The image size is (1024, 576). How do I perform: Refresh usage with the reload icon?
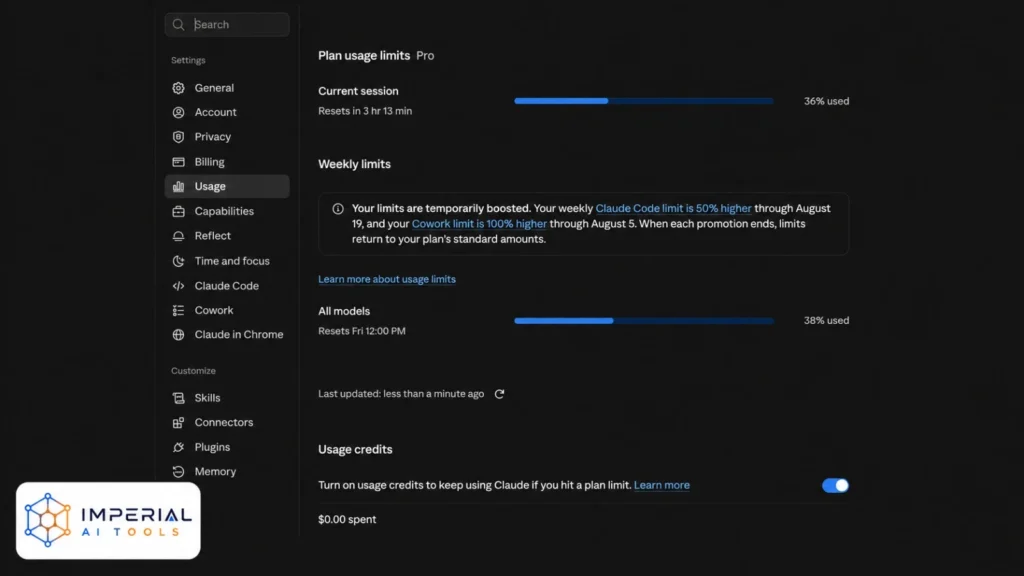point(500,394)
